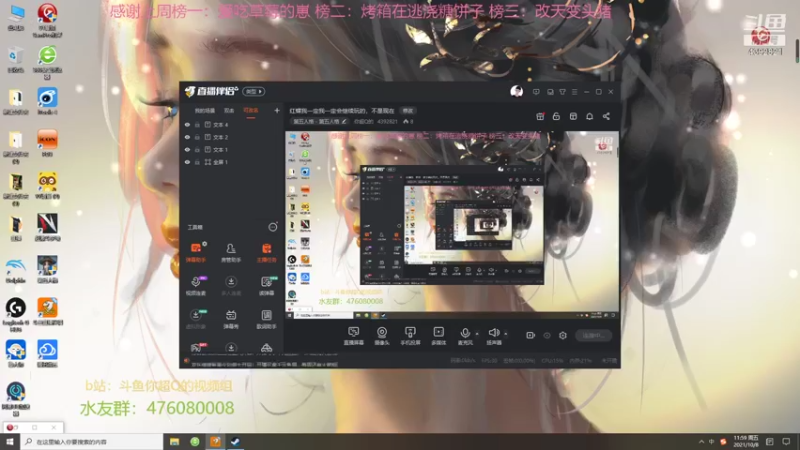The height and width of the screenshot is (450, 800).
Task: Select the 文本 4 source row
Action: point(231,124)
